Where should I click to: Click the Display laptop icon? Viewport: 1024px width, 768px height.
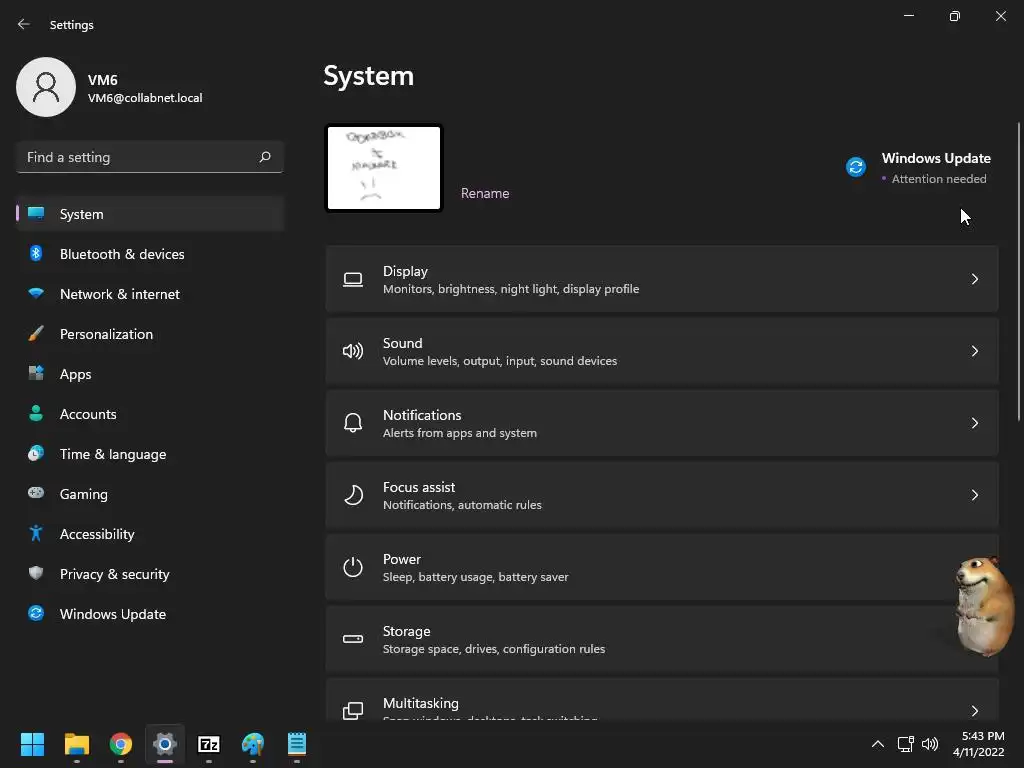coord(353,280)
